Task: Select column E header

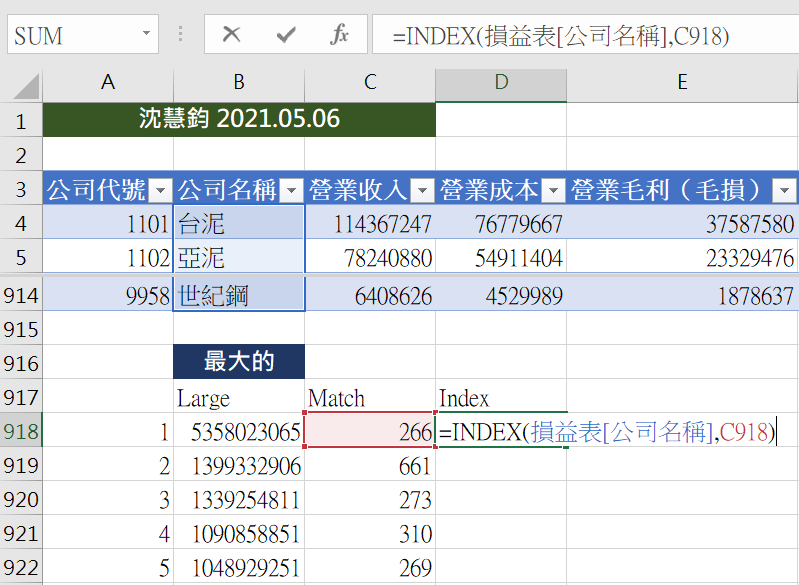Action: [x=683, y=84]
